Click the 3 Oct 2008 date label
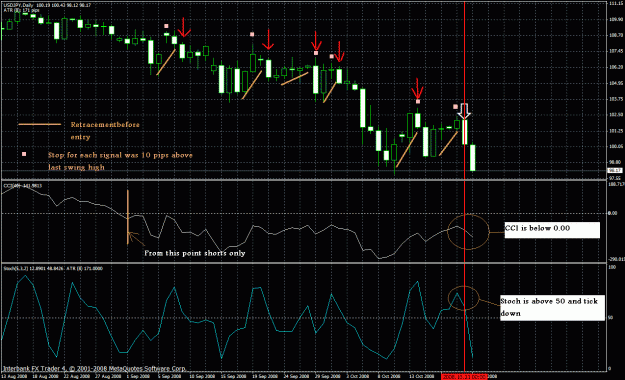625x380 pixels. point(358,376)
